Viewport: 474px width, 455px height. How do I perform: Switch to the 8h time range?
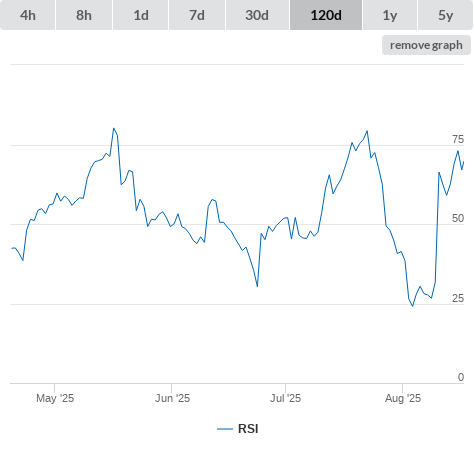[x=84, y=15]
